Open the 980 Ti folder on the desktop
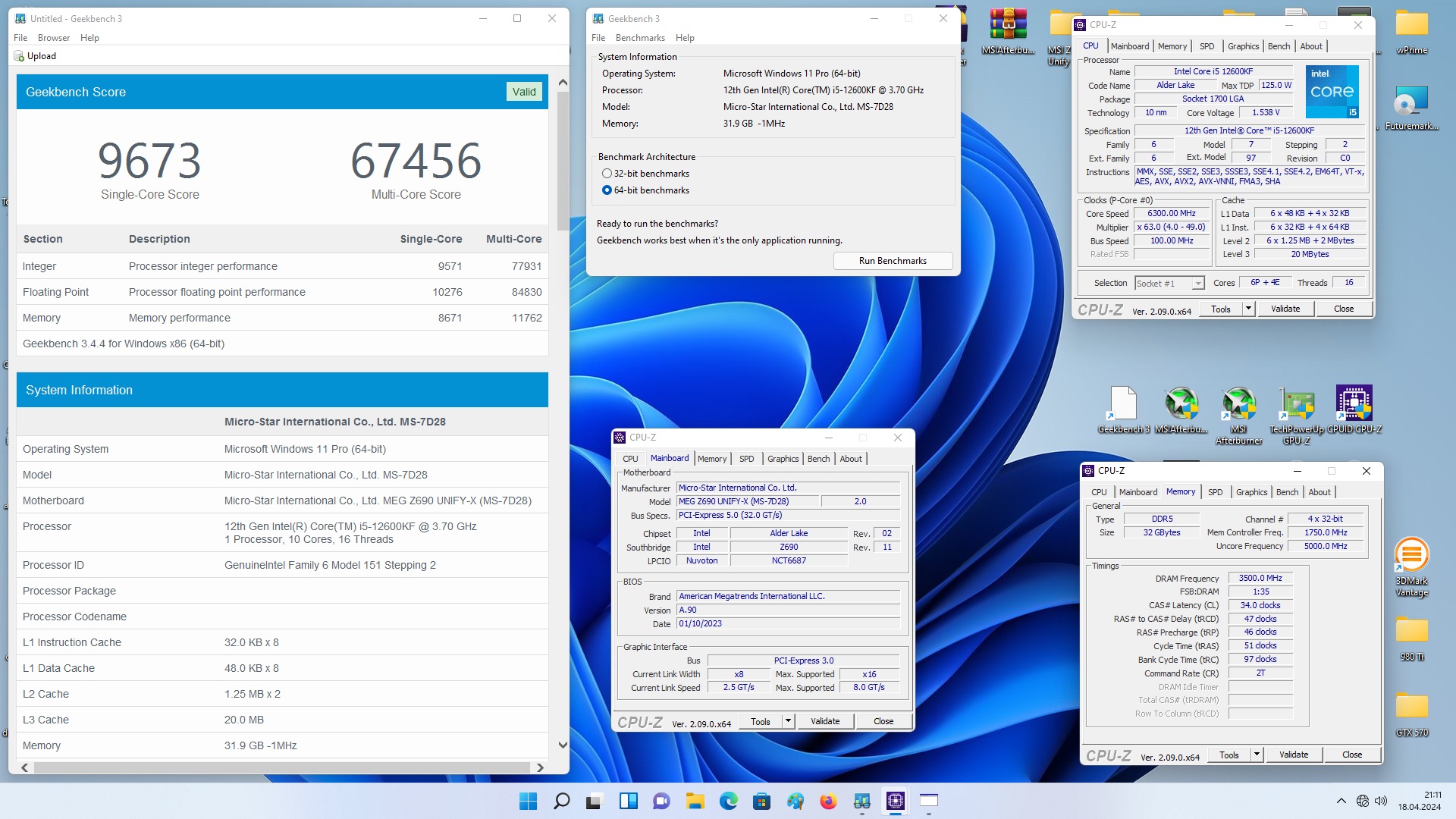The image size is (1456, 819). [x=1411, y=639]
